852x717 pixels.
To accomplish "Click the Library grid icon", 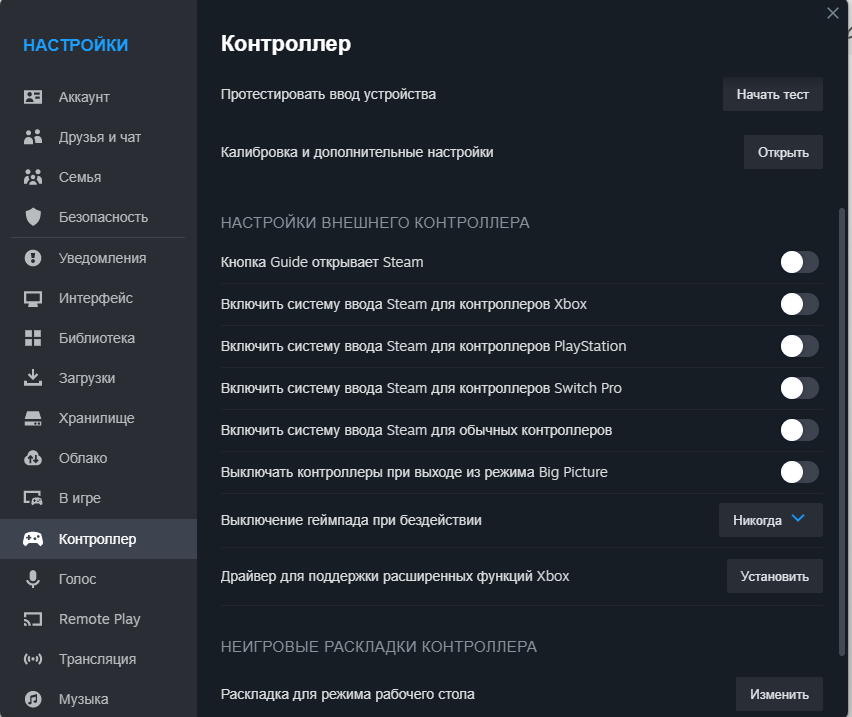I will pyautogui.click(x=33, y=338).
